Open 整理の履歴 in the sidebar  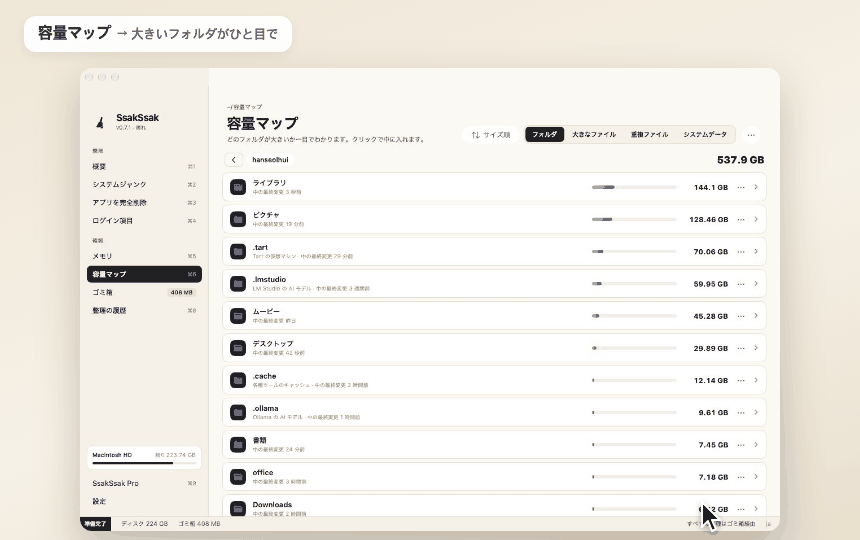144,310
